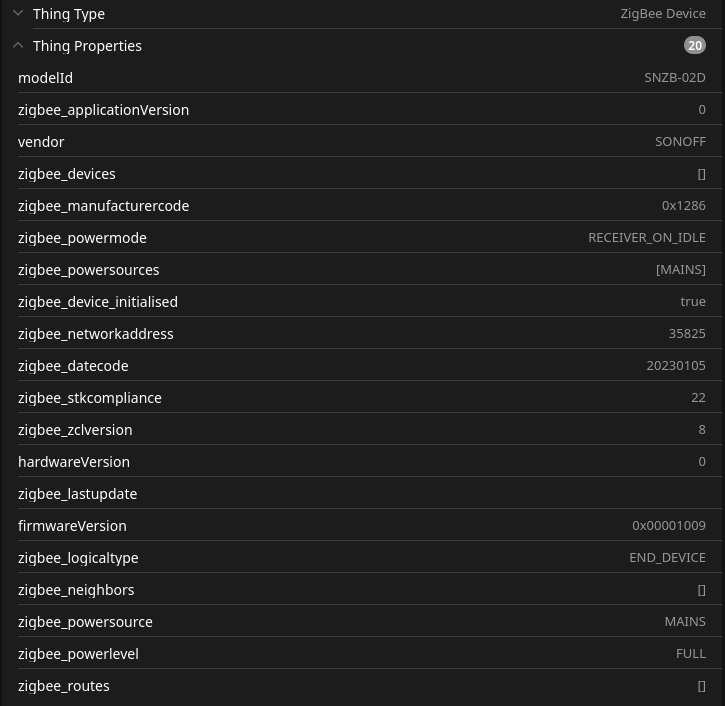Screen dimensions: 725x706
Task: Select the modelId property row
Action: 362,78
